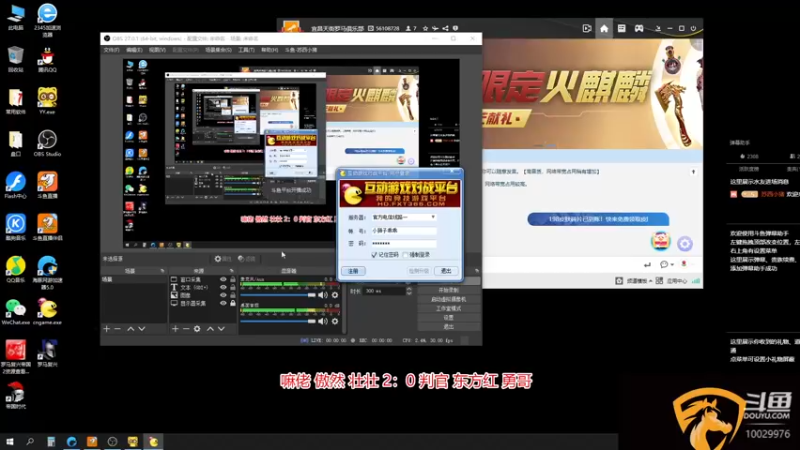The image size is (800, 450).
Task: Select Home icon in Douyu client toolbar
Action: pos(604,29)
